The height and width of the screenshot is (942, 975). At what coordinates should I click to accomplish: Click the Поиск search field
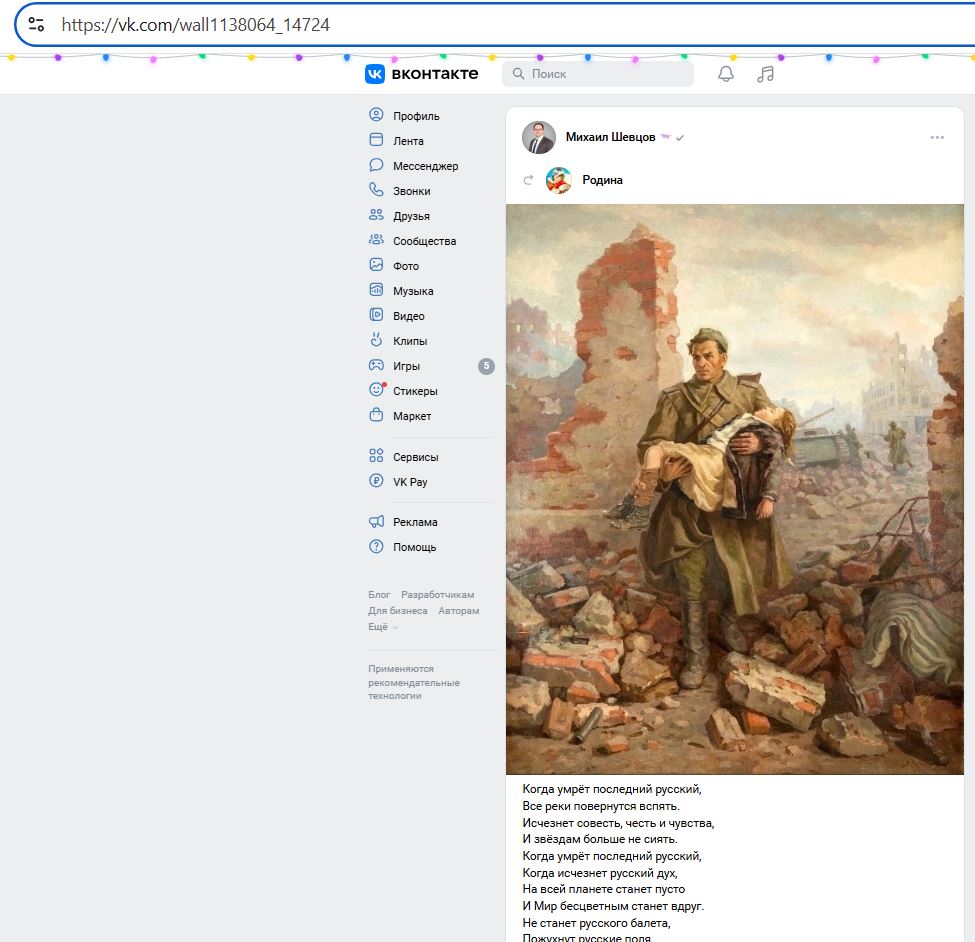tap(598, 74)
